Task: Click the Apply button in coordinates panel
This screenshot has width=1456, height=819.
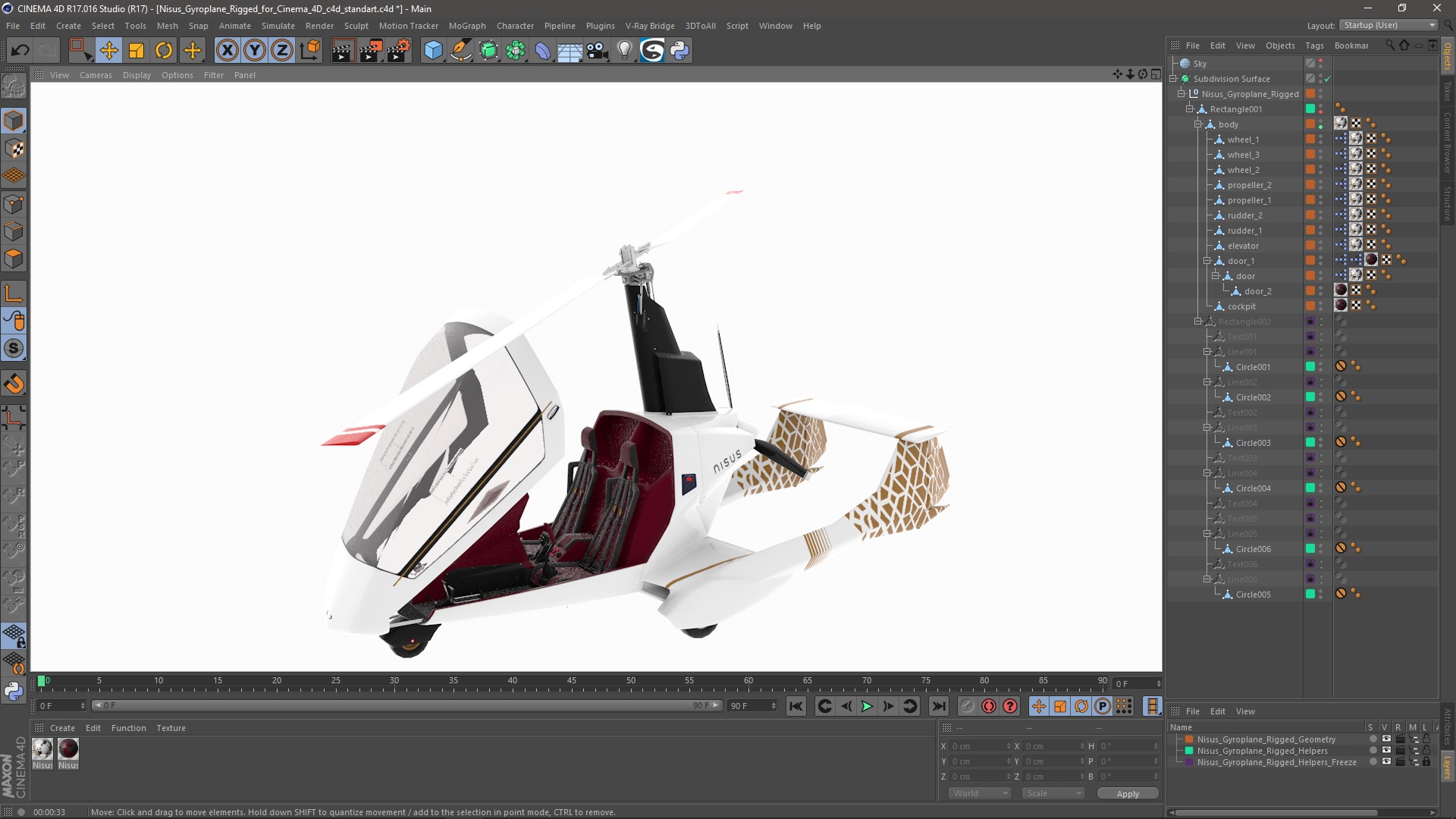Action: (1127, 793)
